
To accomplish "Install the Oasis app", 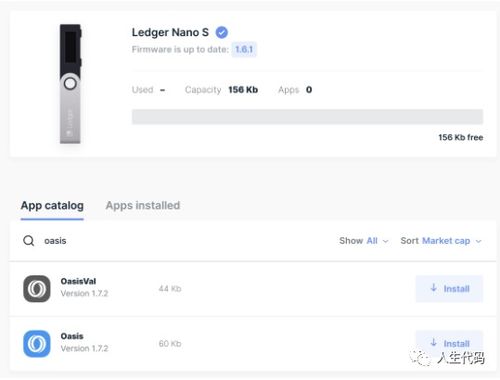I will pyautogui.click(x=449, y=343).
